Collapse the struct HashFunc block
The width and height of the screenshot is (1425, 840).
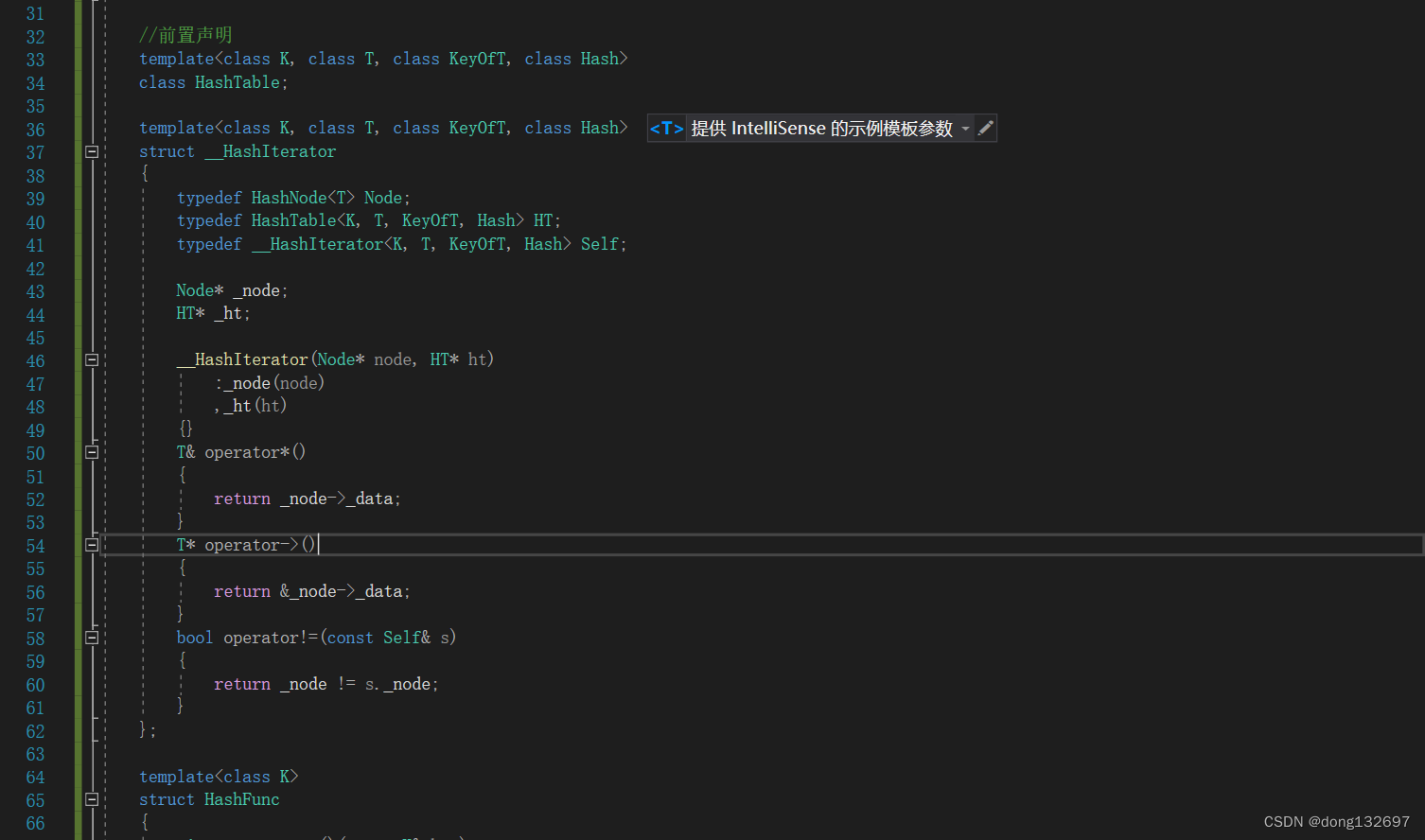(x=92, y=799)
